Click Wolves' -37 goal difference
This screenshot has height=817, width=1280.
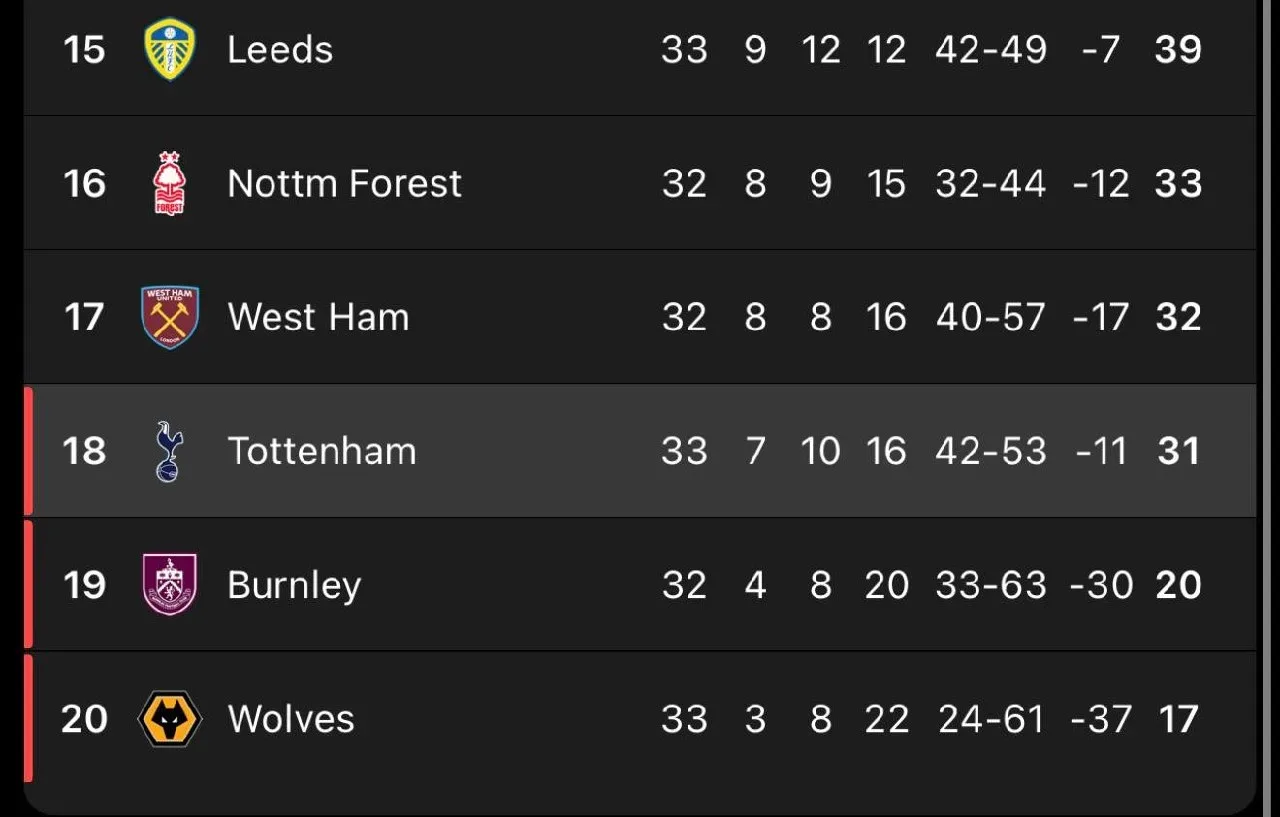pos(1101,719)
